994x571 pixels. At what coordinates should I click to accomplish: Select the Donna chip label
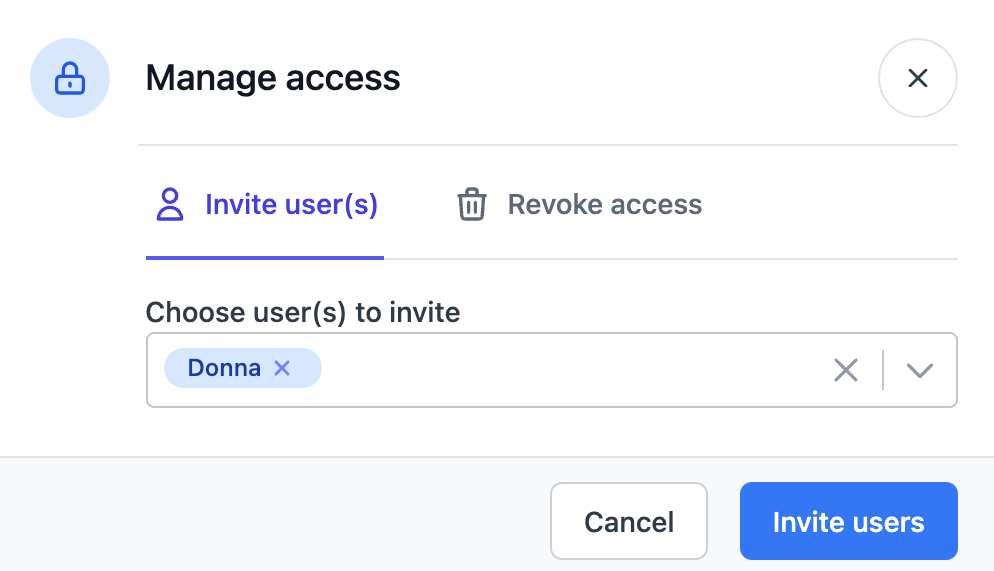[x=224, y=368]
